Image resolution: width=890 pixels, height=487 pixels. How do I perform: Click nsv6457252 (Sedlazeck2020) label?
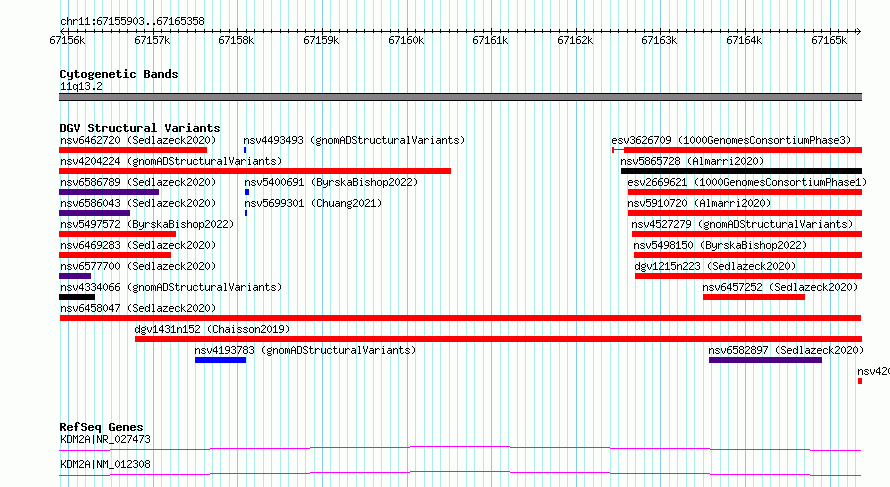coord(780,287)
